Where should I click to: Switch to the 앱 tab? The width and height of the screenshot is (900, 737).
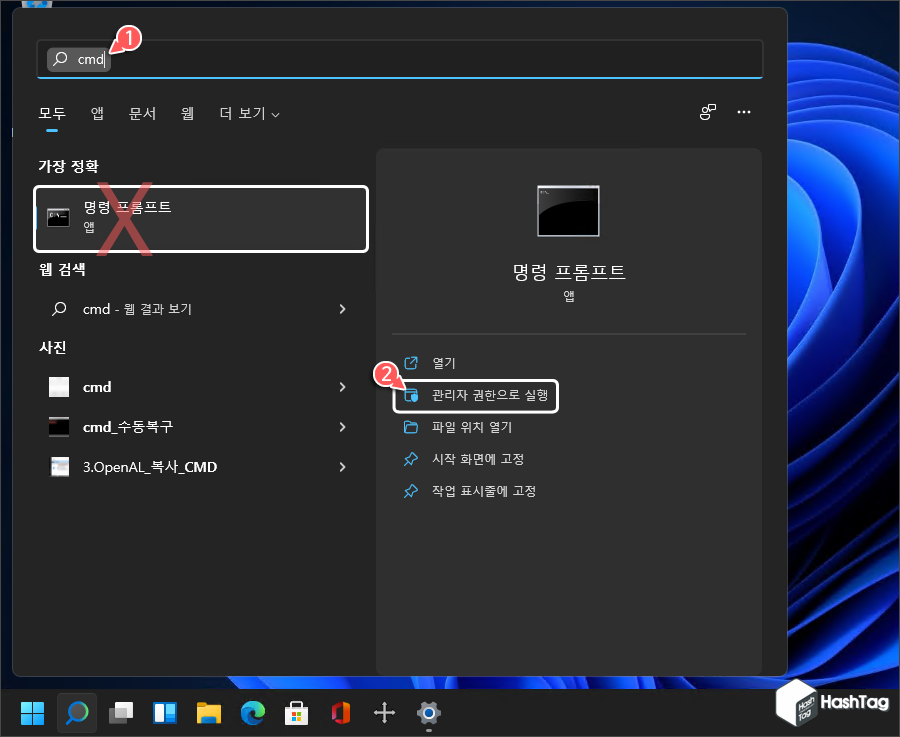click(96, 113)
